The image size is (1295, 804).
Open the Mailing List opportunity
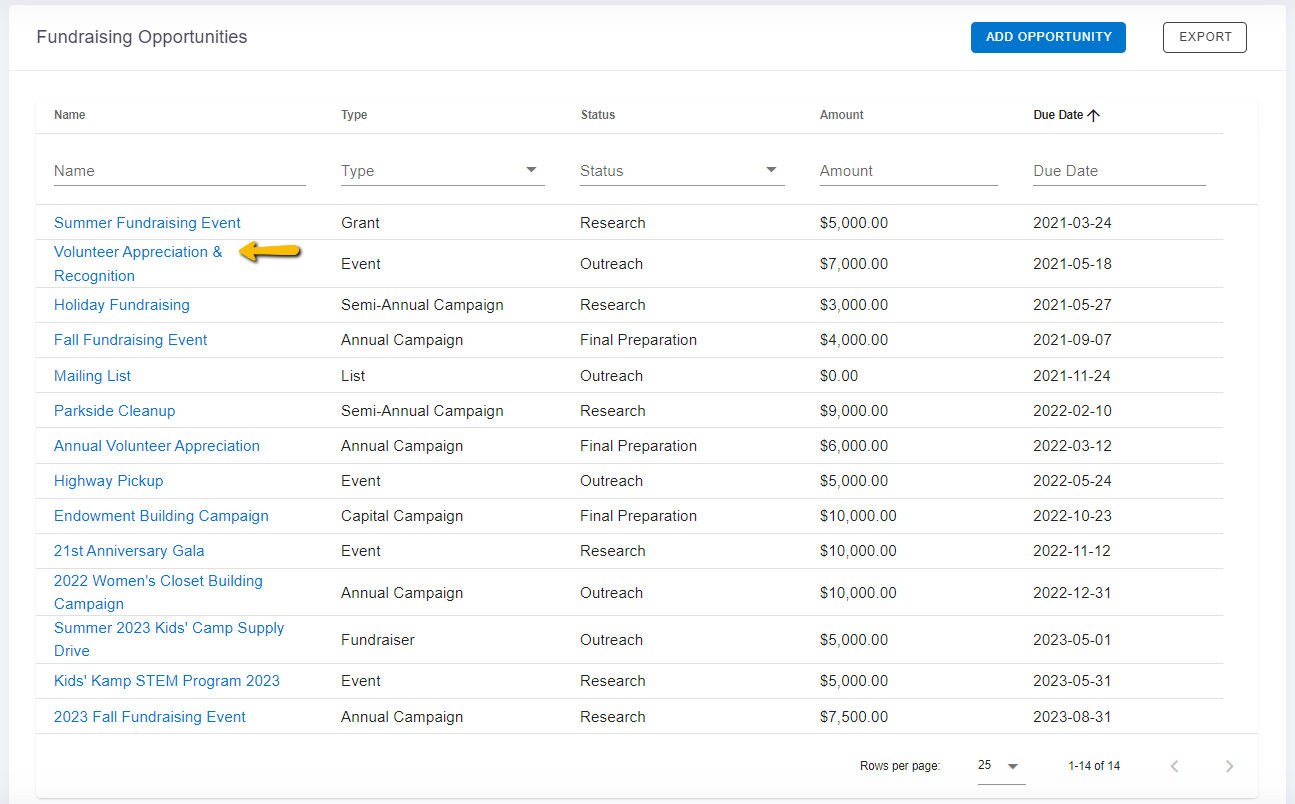[x=92, y=376]
